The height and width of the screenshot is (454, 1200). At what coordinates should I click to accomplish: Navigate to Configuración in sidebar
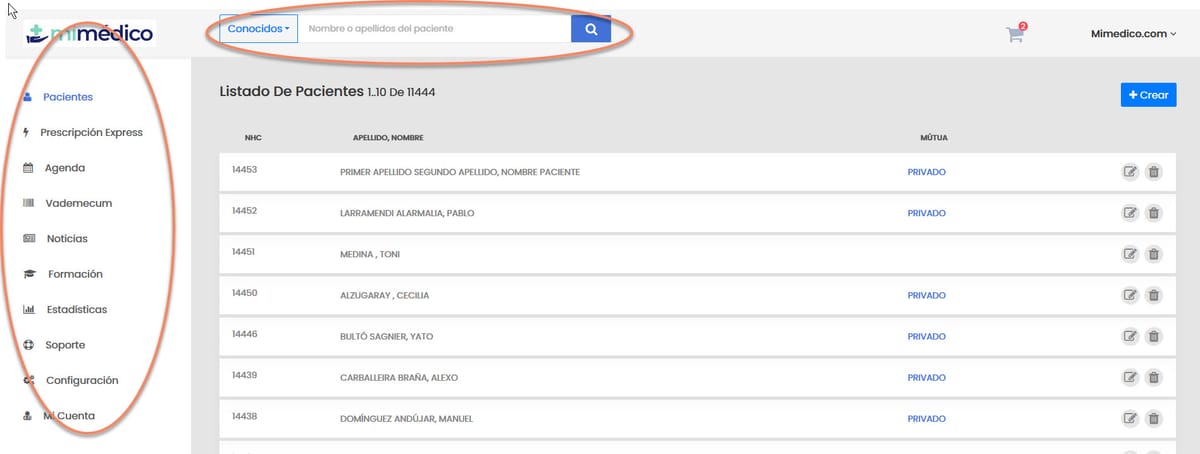tap(82, 381)
